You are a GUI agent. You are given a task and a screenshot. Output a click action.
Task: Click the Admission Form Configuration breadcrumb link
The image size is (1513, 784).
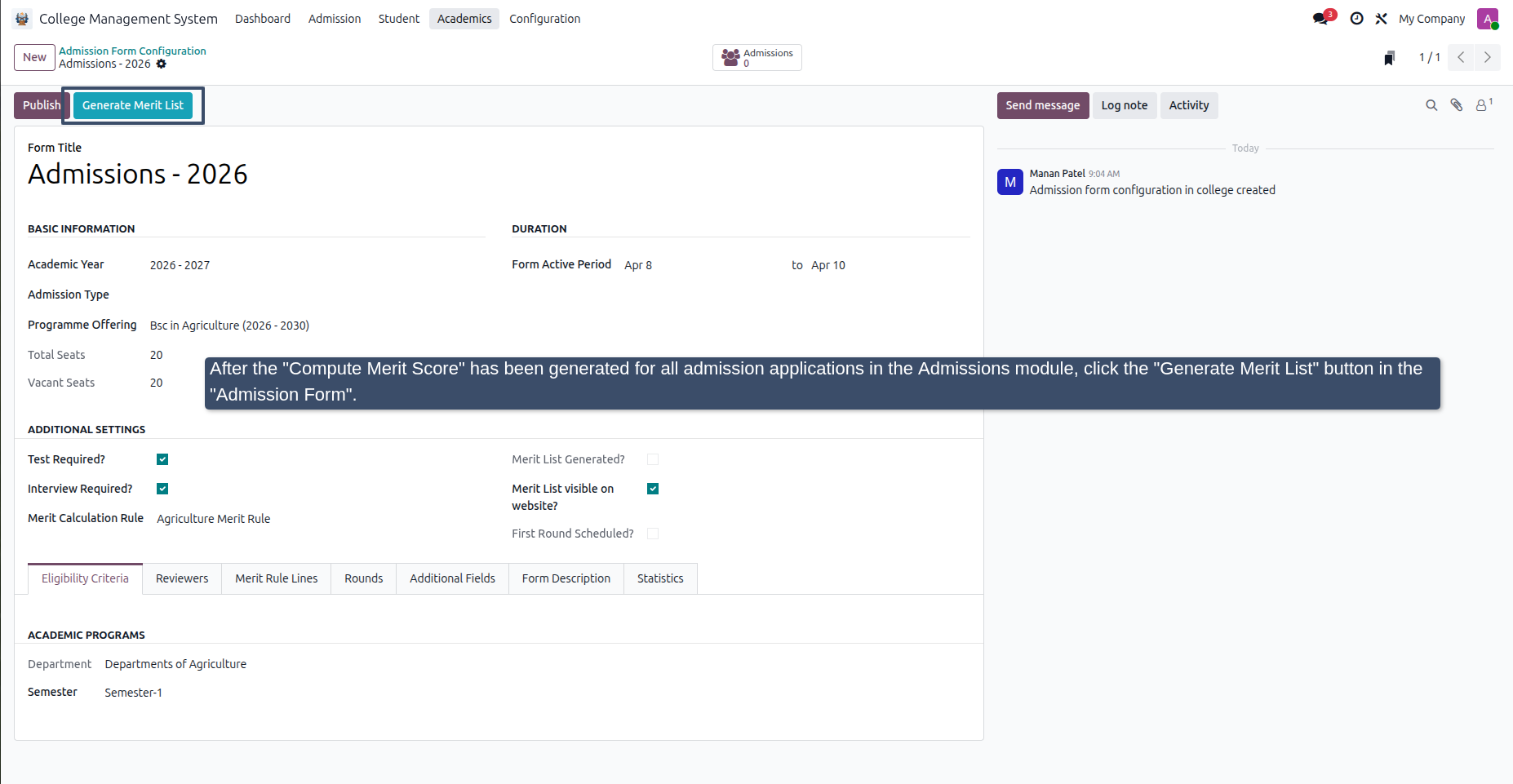tap(132, 51)
